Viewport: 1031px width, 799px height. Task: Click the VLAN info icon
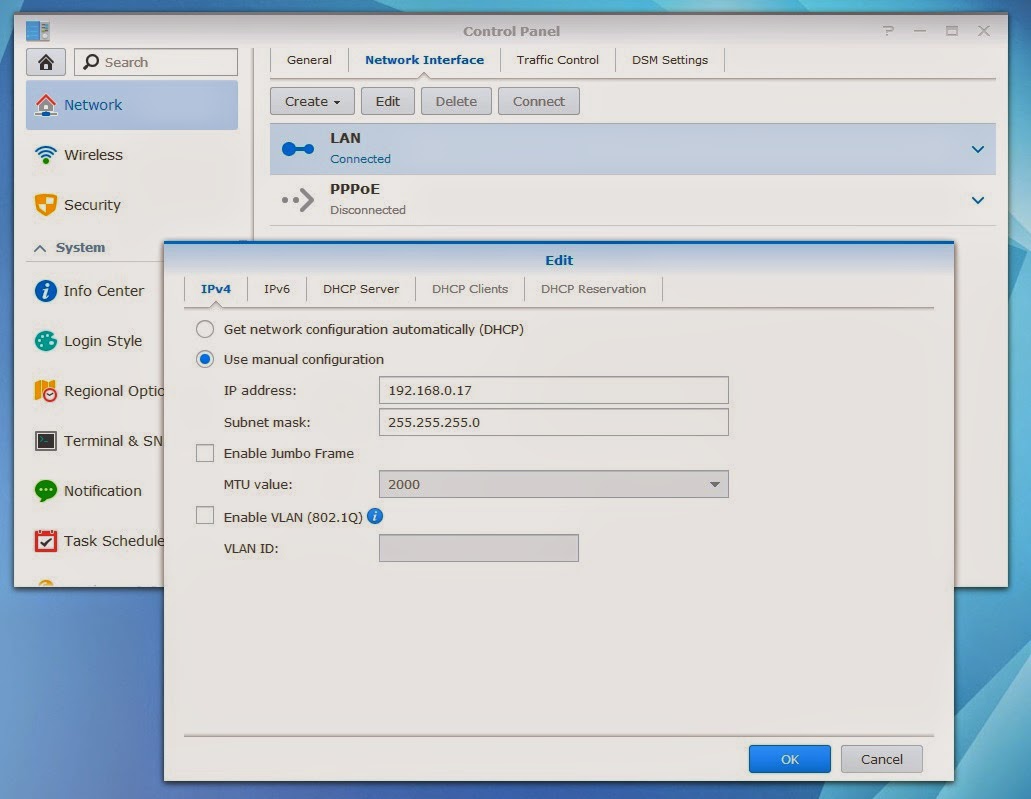[x=375, y=516]
